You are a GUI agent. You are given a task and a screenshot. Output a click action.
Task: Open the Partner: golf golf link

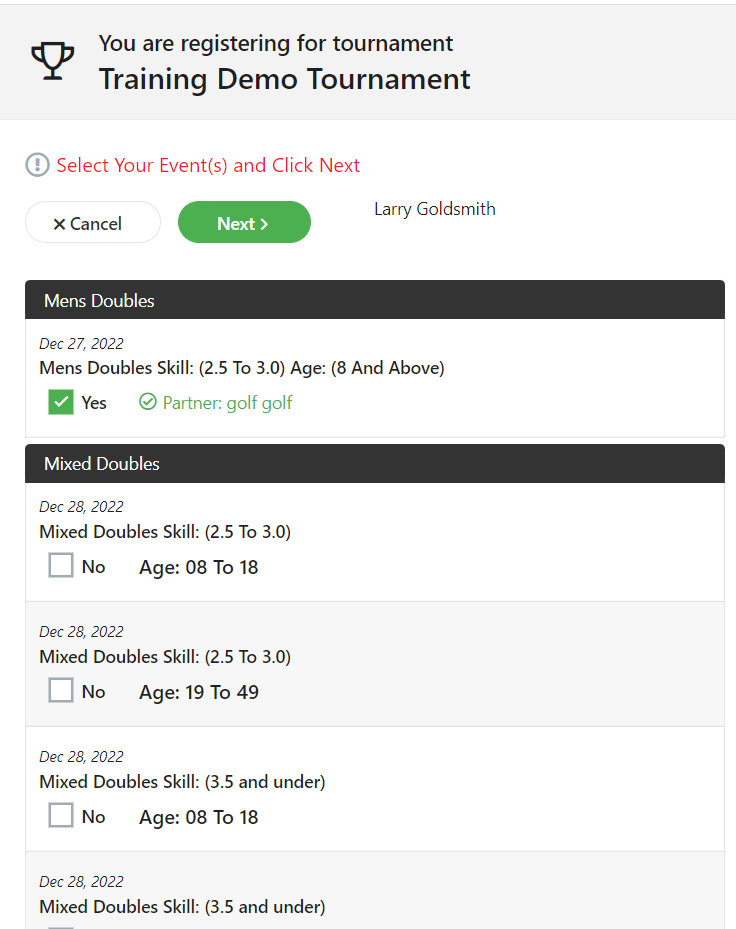tap(227, 403)
